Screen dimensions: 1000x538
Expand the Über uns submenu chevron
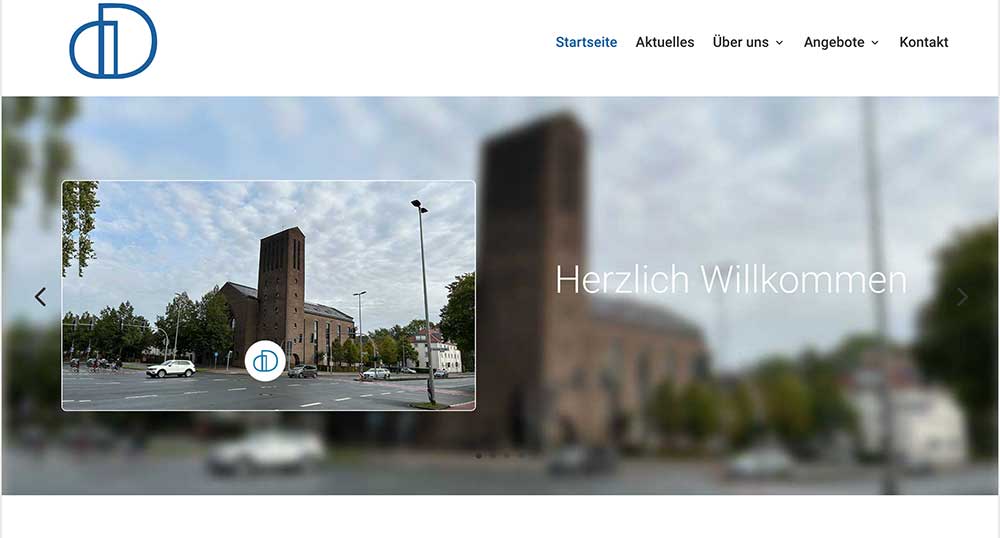point(779,43)
